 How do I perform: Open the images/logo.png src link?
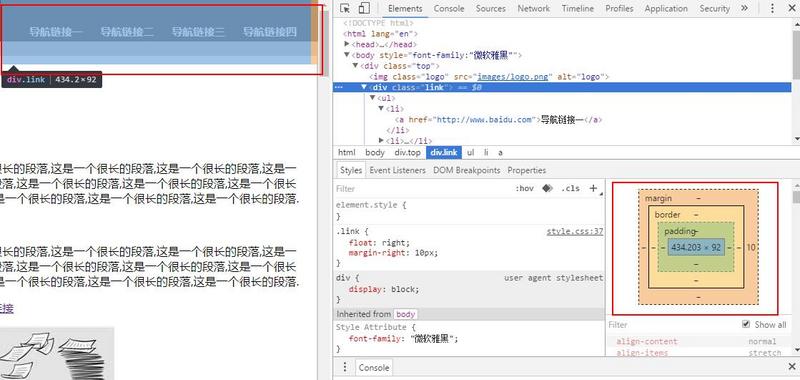tap(513, 77)
